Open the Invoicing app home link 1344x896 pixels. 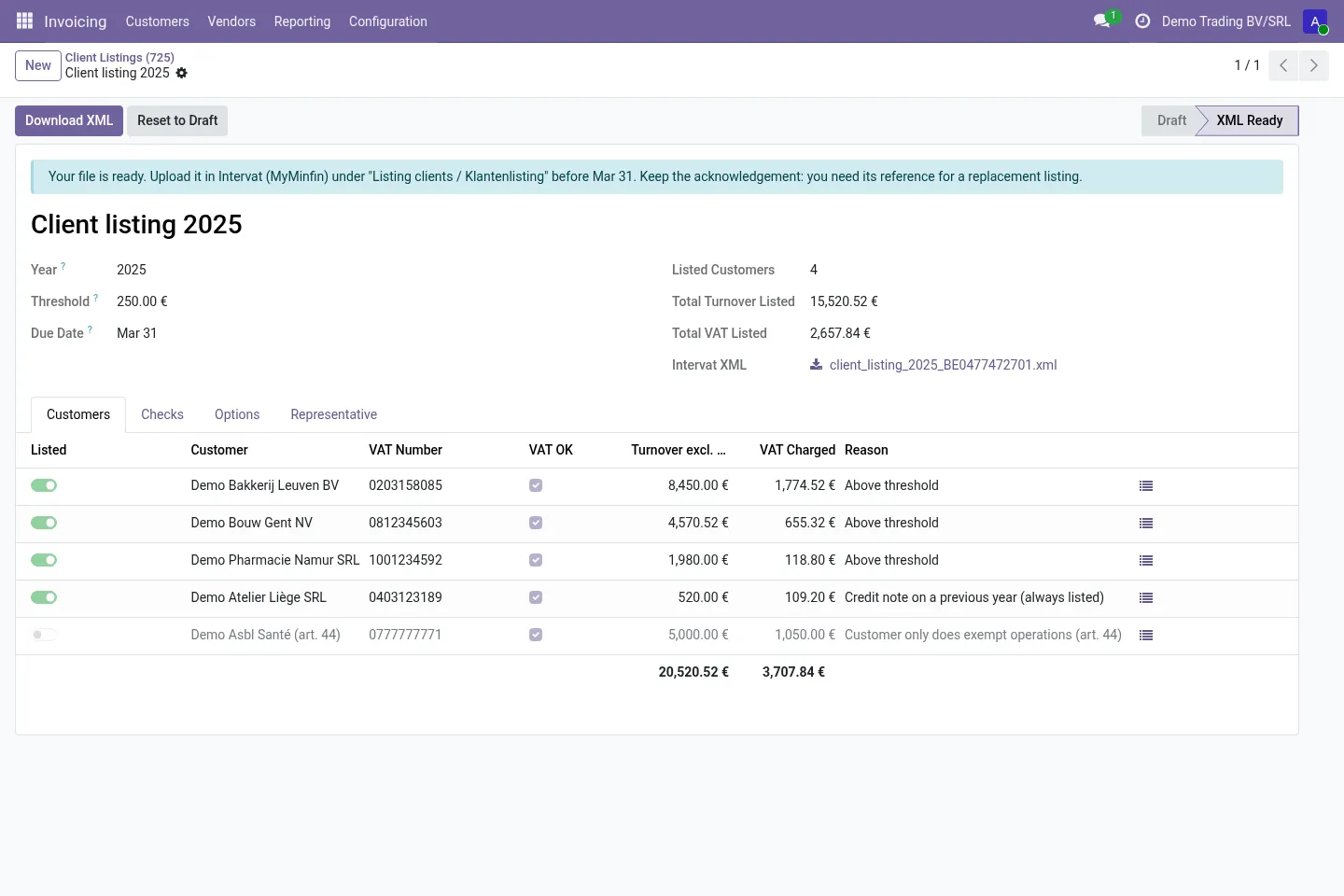76,21
